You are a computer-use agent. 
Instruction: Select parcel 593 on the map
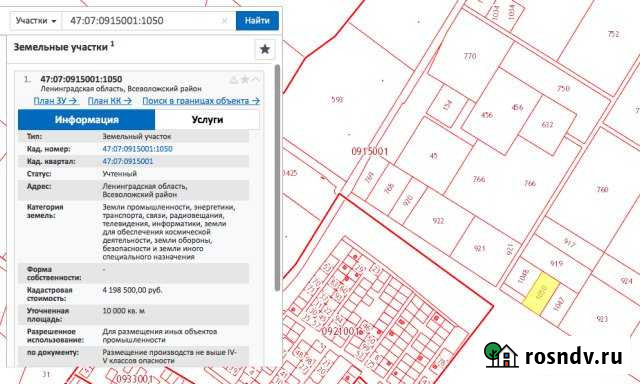click(x=337, y=99)
